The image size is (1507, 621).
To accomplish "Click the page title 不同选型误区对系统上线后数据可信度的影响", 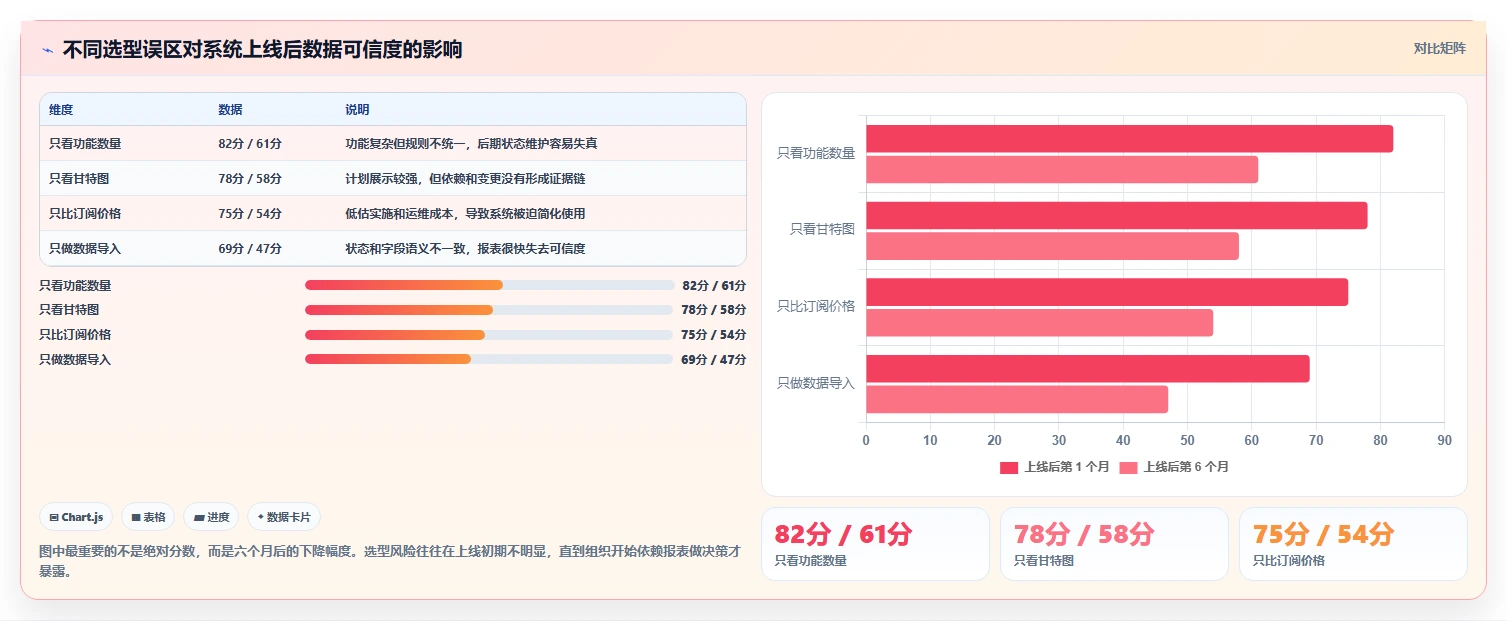I will (x=263, y=49).
